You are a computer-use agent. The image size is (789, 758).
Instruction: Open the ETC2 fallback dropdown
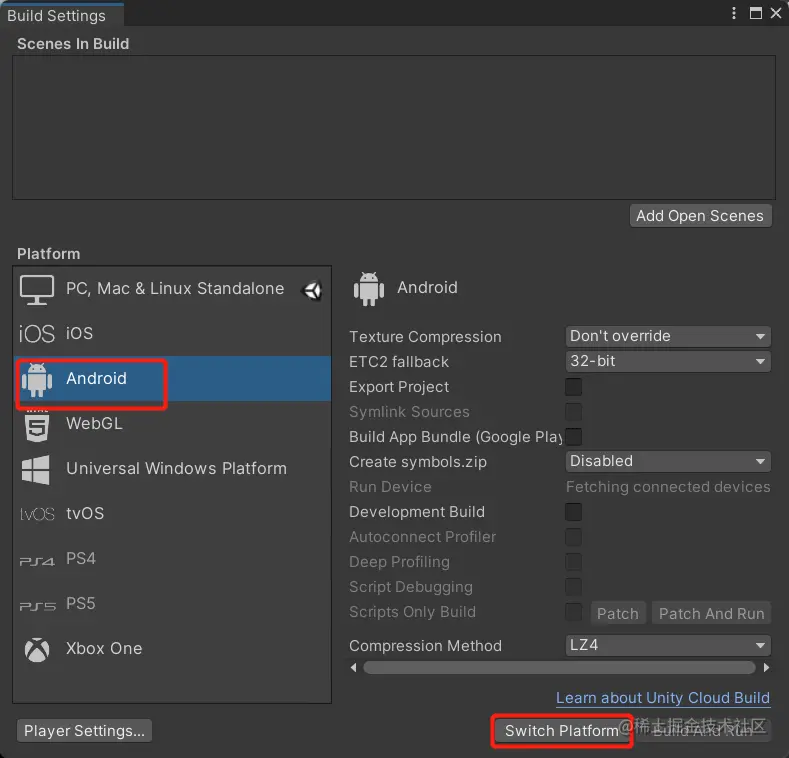[x=668, y=361]
